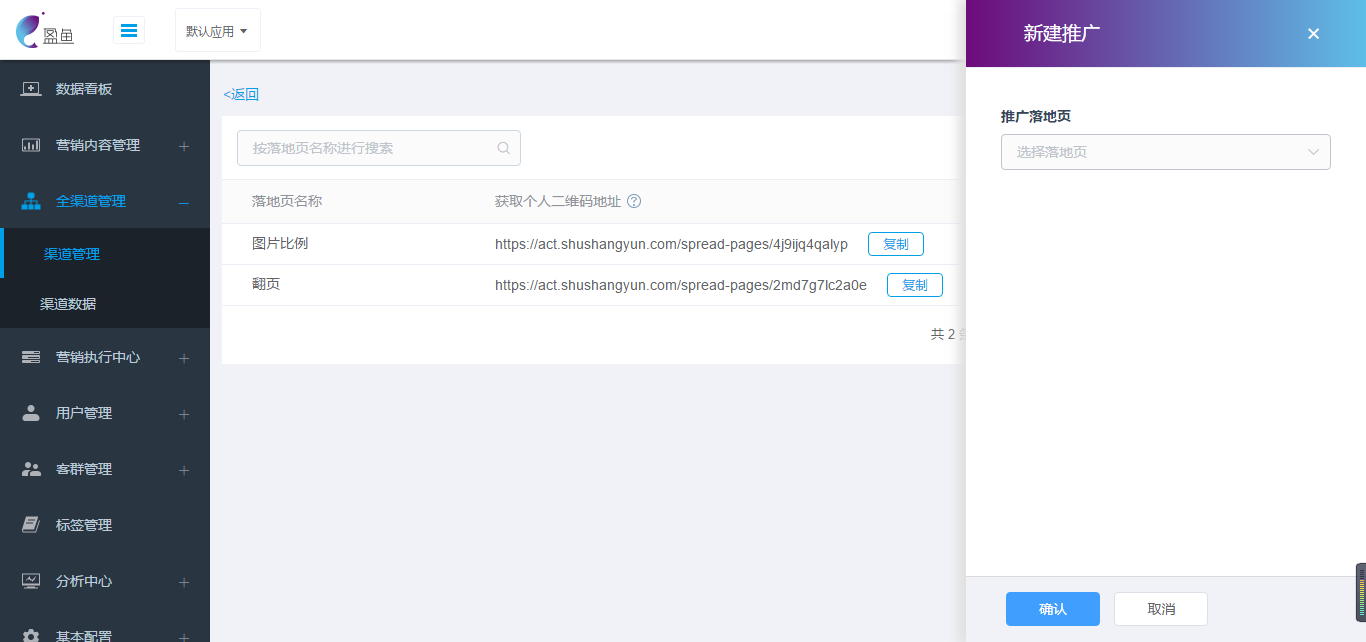
Task: Click the 推广落地页 field label
Action: [1036, 116]
